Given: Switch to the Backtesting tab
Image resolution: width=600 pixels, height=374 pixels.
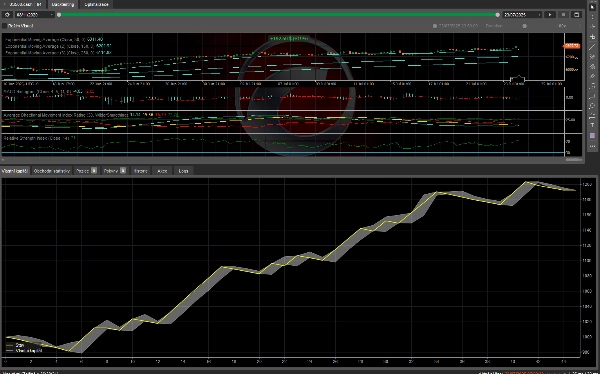Looking at the screenshot, I should tap(63, 4).
